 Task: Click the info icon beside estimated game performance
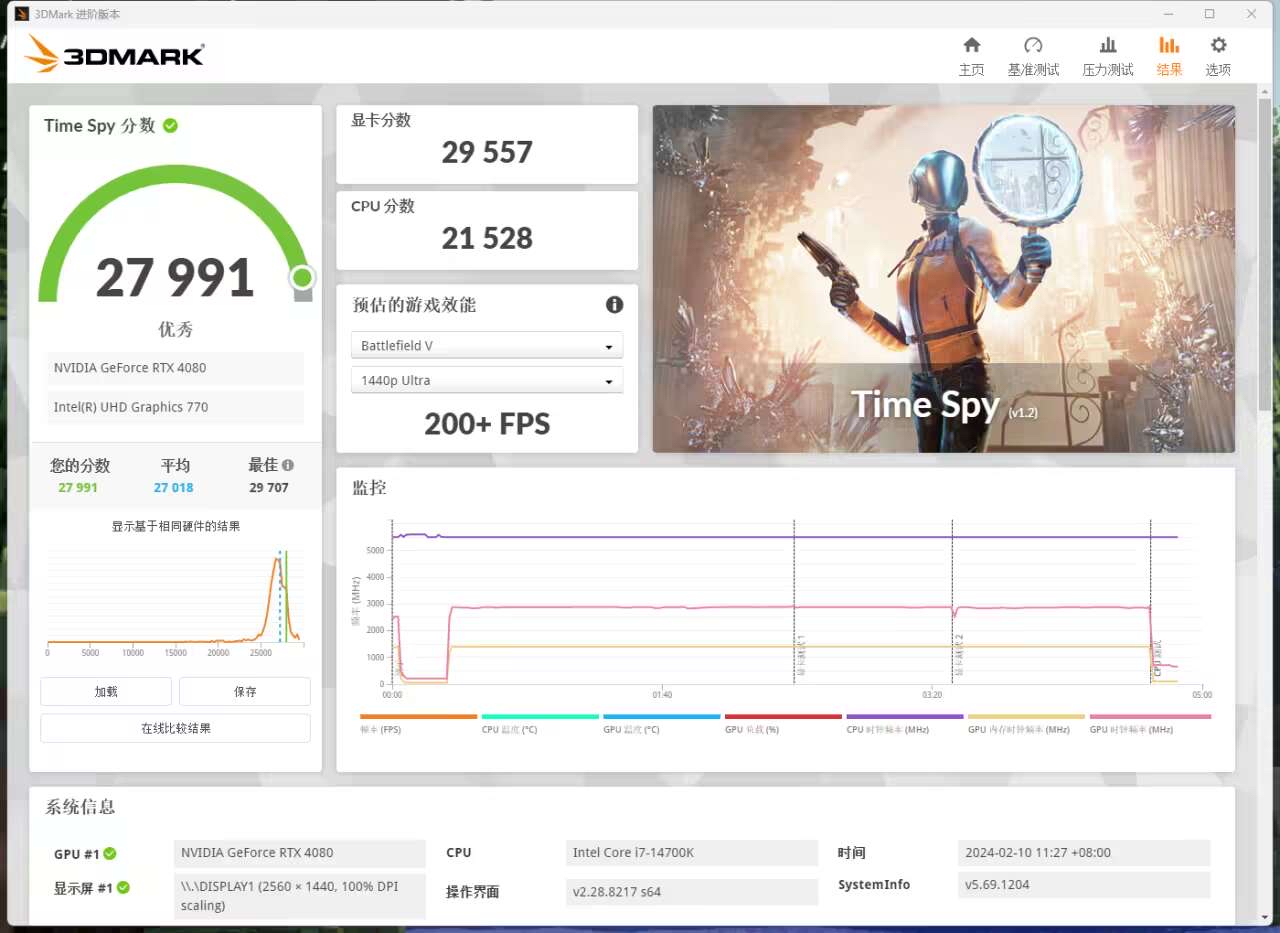[x=614, y=305]
